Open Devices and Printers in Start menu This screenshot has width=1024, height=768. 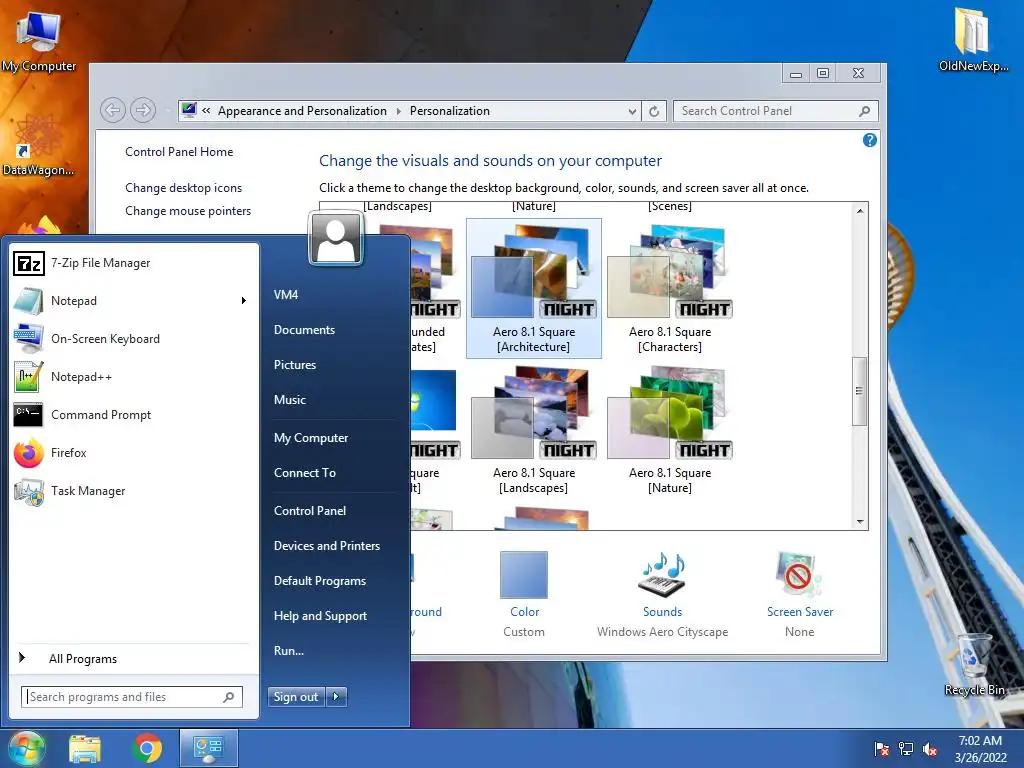[327, 546]
